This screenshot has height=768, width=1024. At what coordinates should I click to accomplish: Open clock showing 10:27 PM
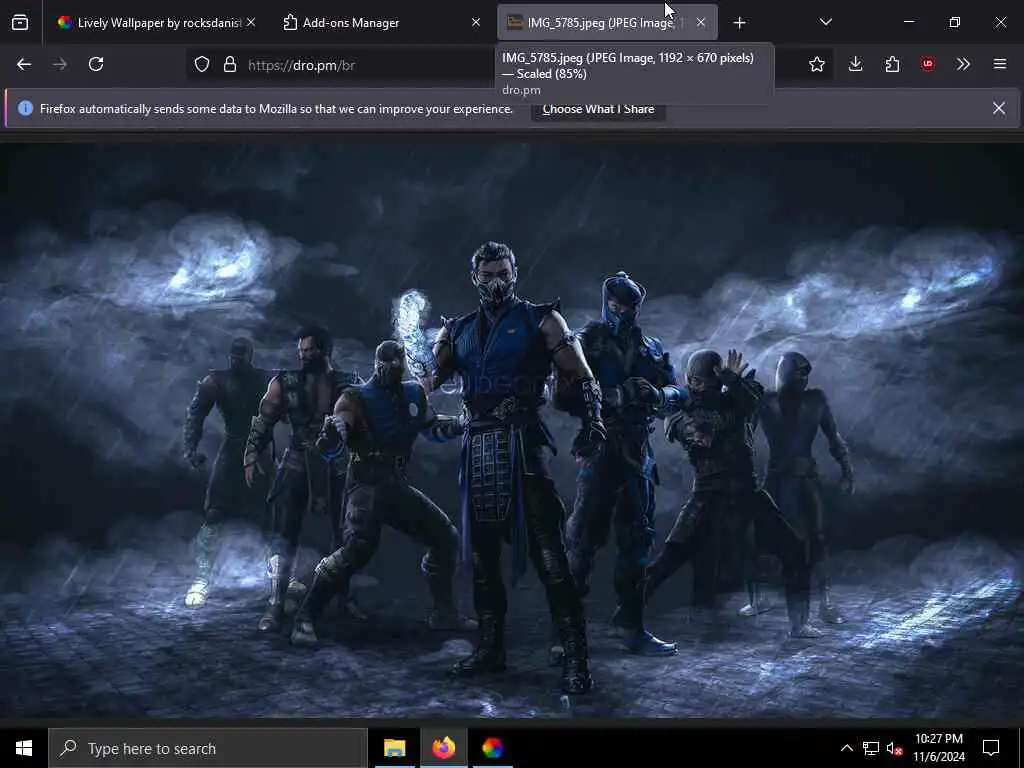(x=938, y=748)
